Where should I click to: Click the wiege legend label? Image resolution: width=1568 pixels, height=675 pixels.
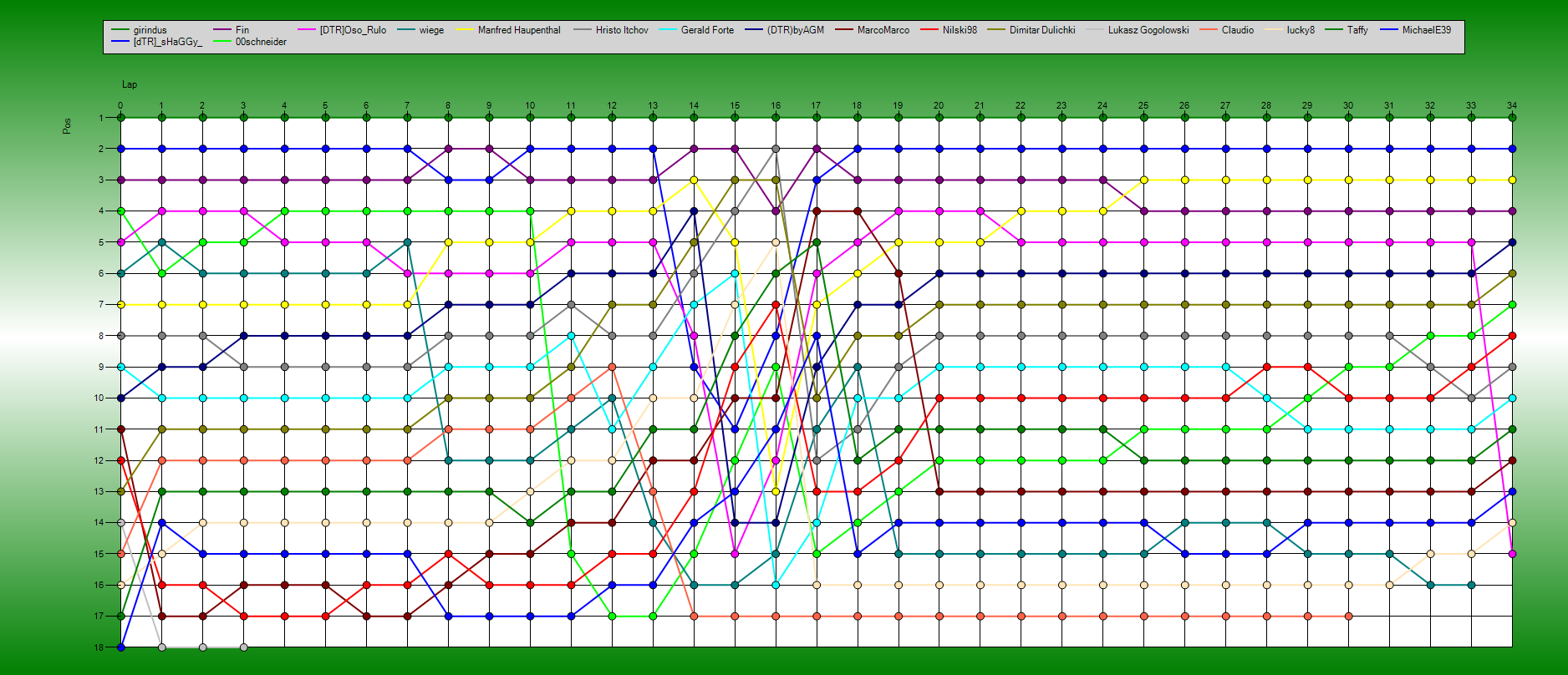(431, 30)
